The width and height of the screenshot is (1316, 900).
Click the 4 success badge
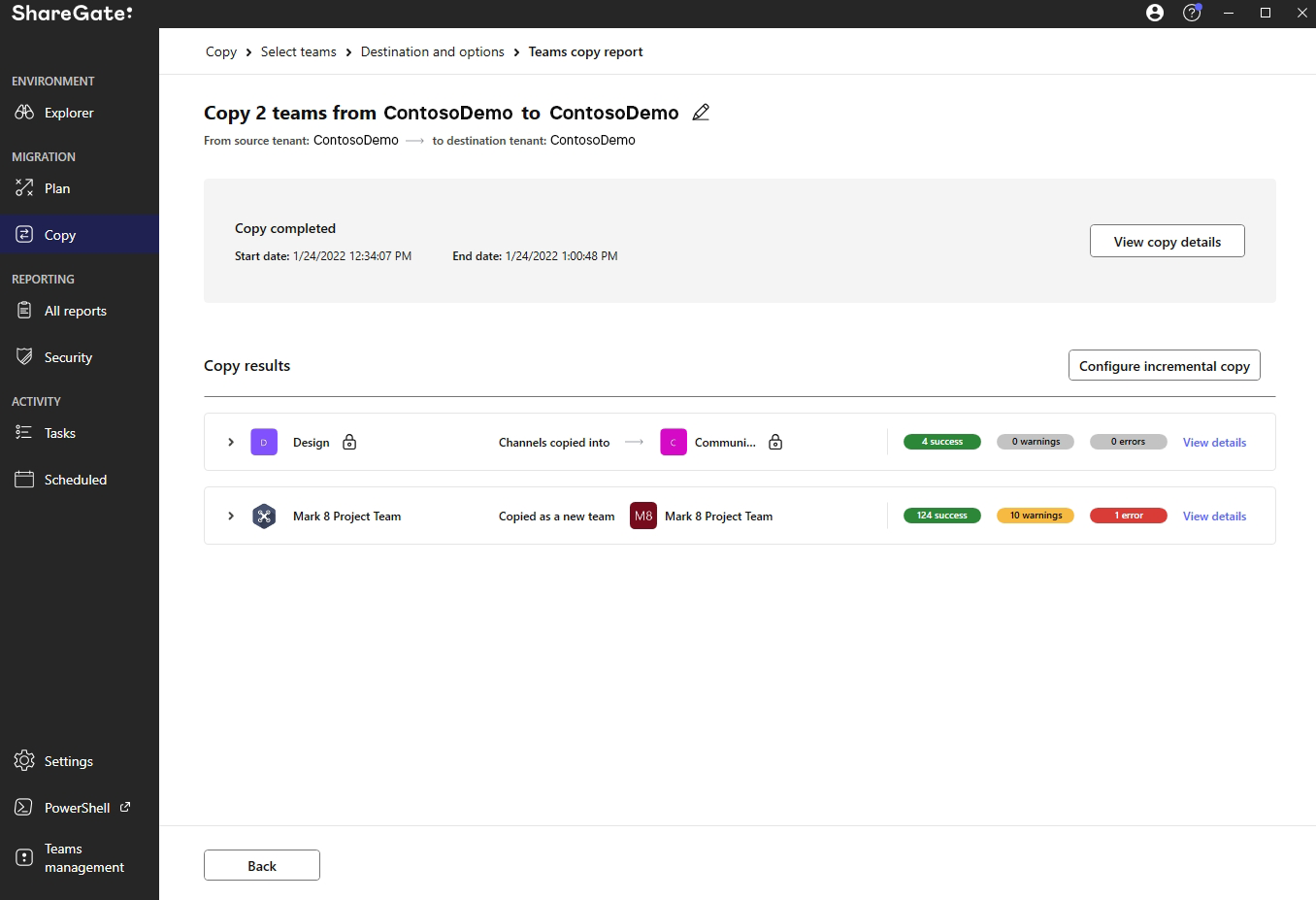click(942, 442)
